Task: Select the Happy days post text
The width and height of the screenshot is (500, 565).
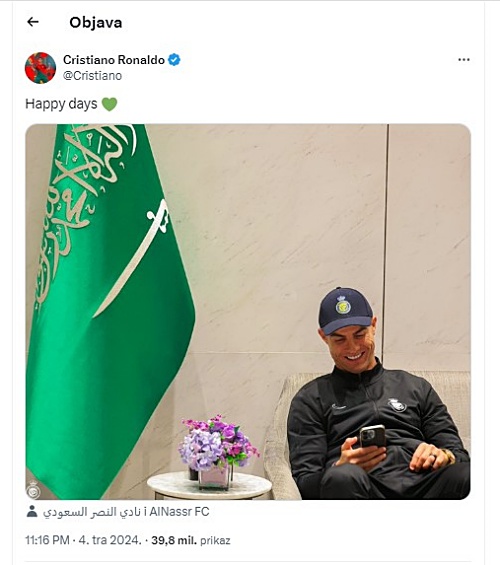Action: pos(61,104)
